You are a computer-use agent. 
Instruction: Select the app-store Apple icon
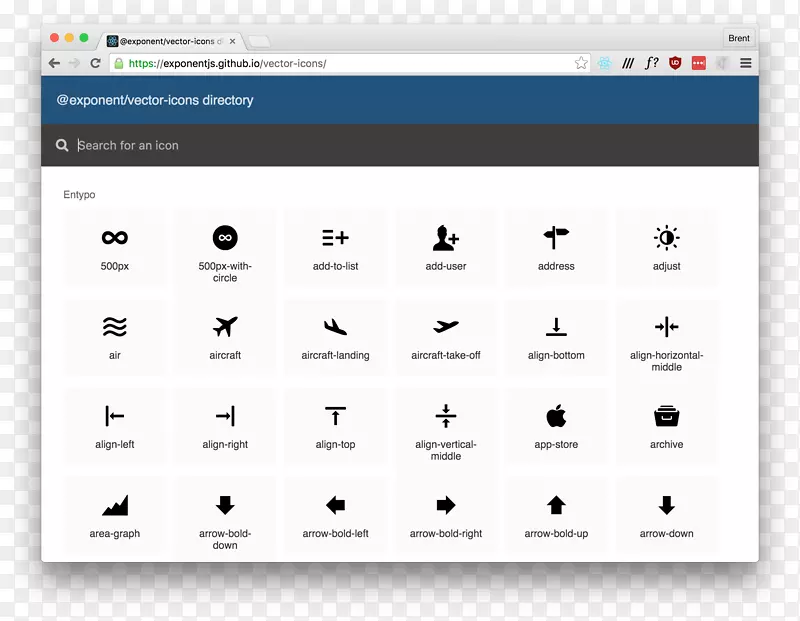pyautogui.click(x=555, y=415)
